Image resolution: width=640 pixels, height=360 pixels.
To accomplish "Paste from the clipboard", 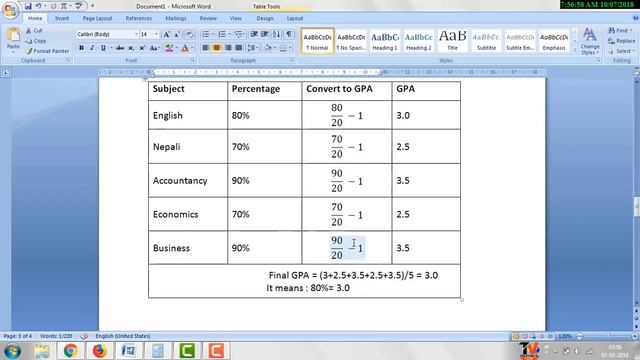I will (13, 41).
